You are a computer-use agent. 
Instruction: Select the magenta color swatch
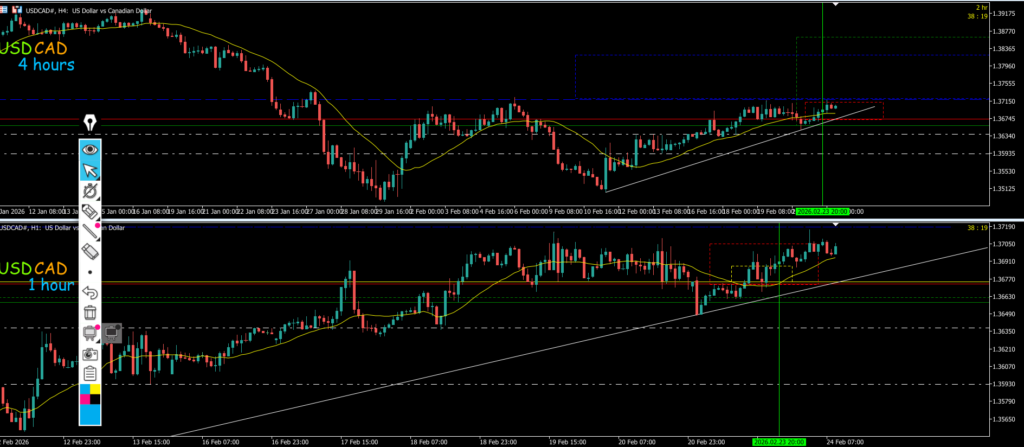click(85, 400)
